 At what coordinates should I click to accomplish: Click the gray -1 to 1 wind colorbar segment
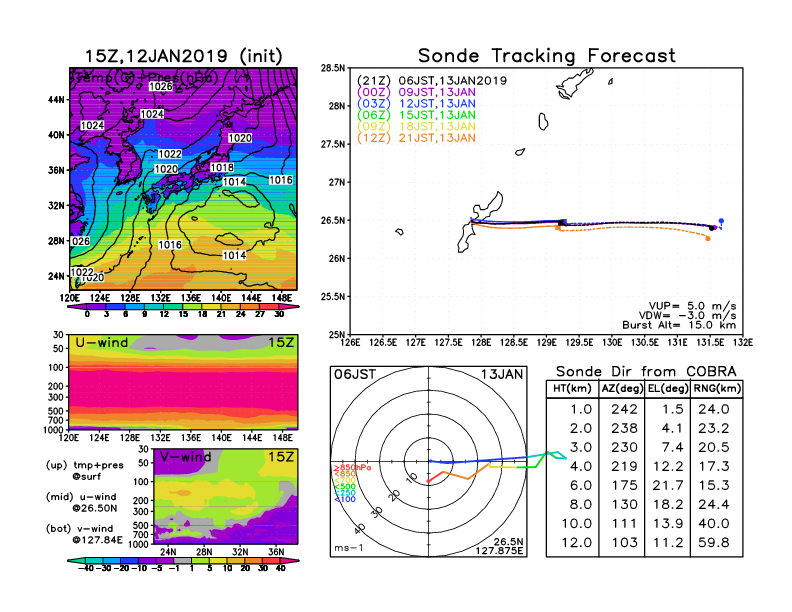click(183, 560)
